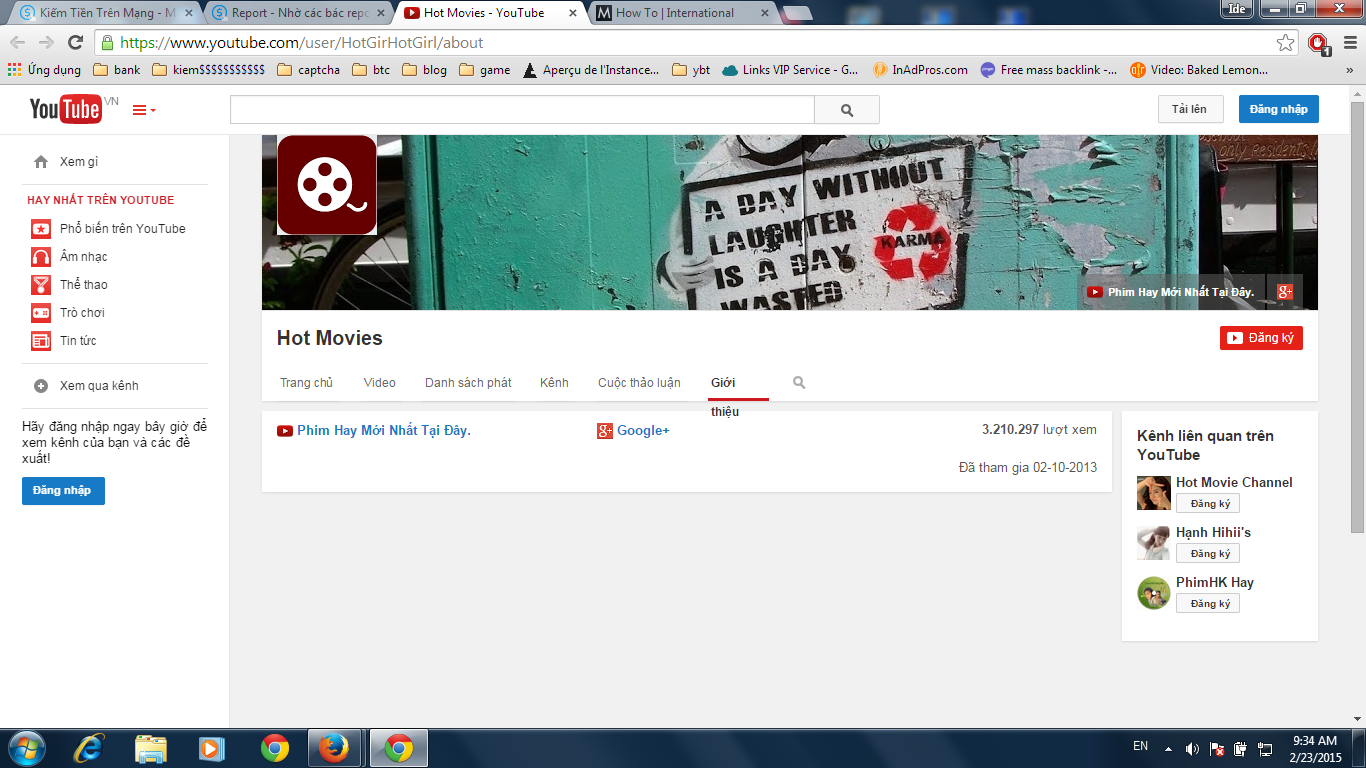Click the channel search magnifier icon
This screenshot has width=1366, height=768.
799,383
